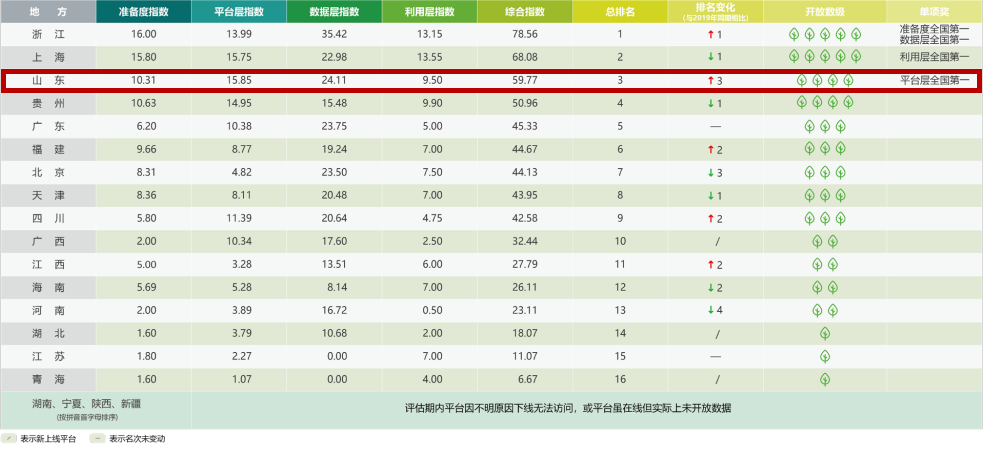
Task: Click the dash rank change in 广东 row
Action: point(715,127)
